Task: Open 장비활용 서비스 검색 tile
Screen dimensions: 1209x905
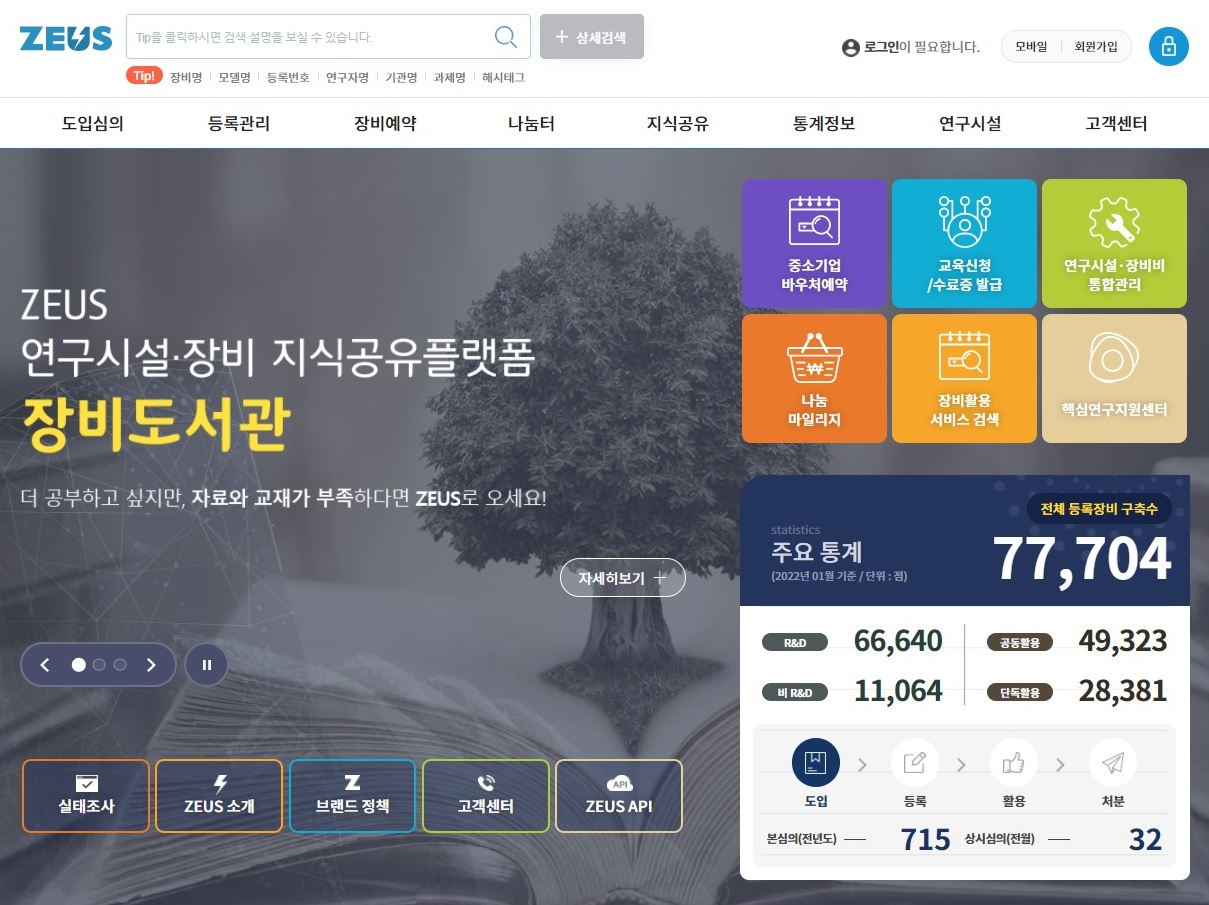Action: 964,378
